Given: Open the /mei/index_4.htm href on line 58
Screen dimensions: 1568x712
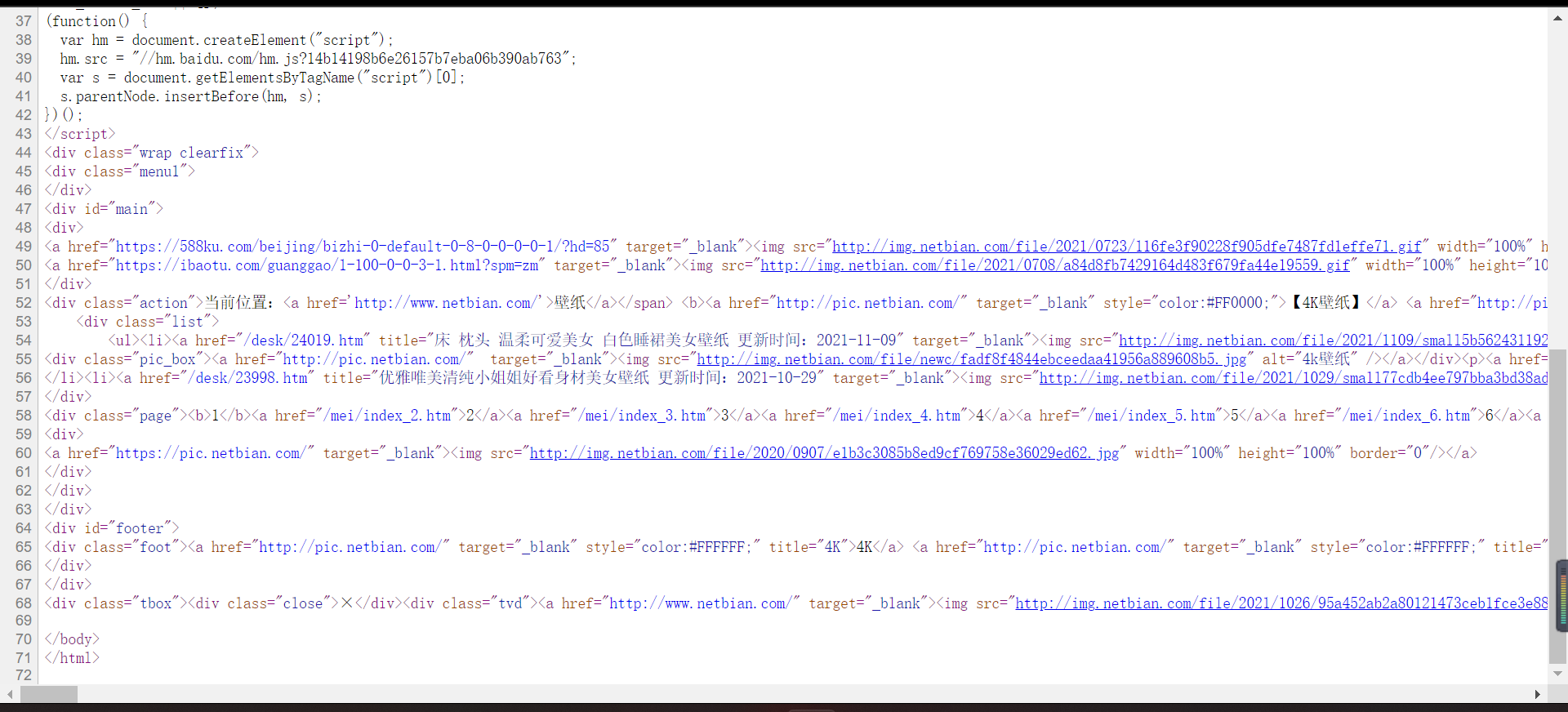Looking at the screenshot, I should click(x=897, y=416).
